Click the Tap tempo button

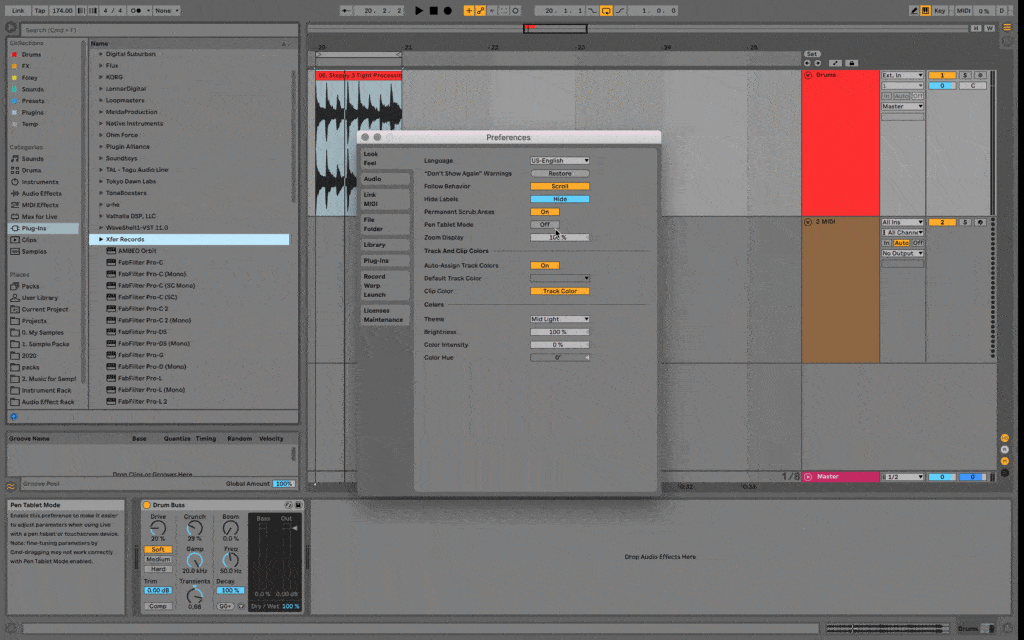pyautogui.click(x=40, y=10)
